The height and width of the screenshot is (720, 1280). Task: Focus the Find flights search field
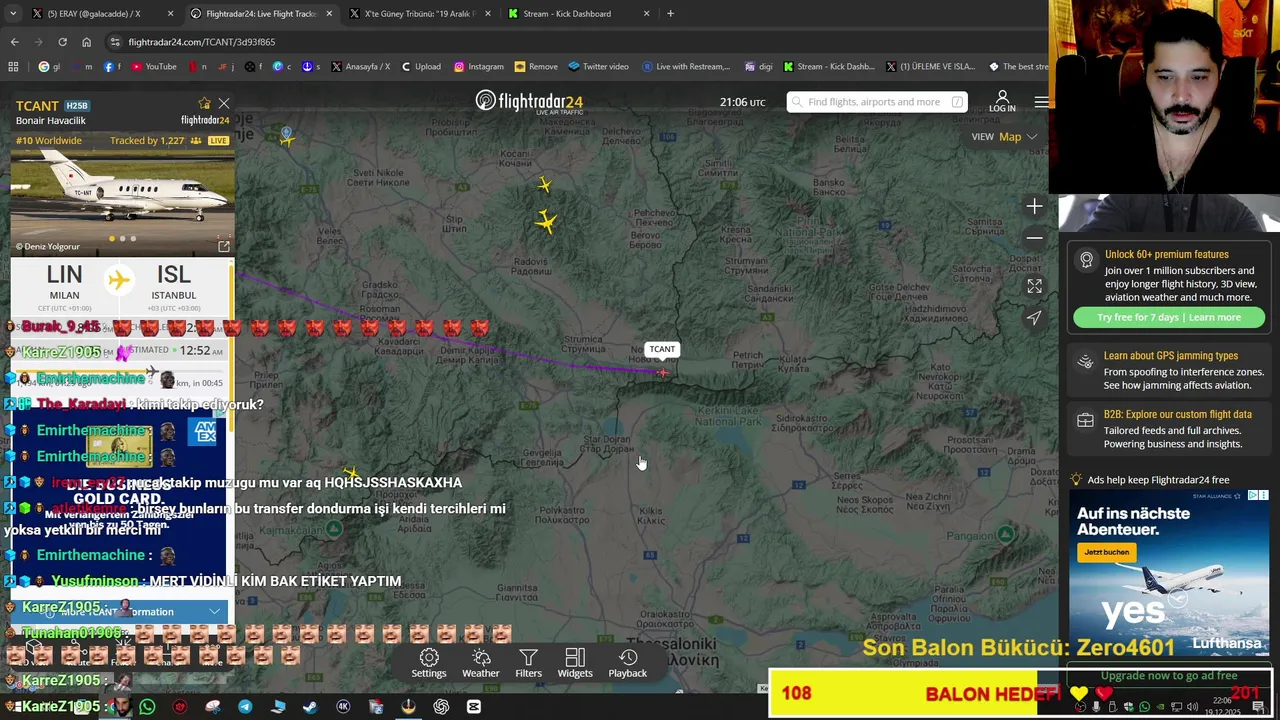(x=877, y=102)
